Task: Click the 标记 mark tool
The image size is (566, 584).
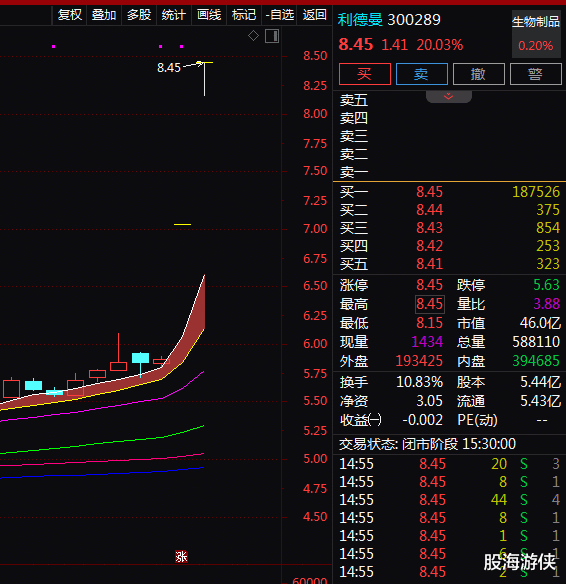Action: tap(244, 15)
